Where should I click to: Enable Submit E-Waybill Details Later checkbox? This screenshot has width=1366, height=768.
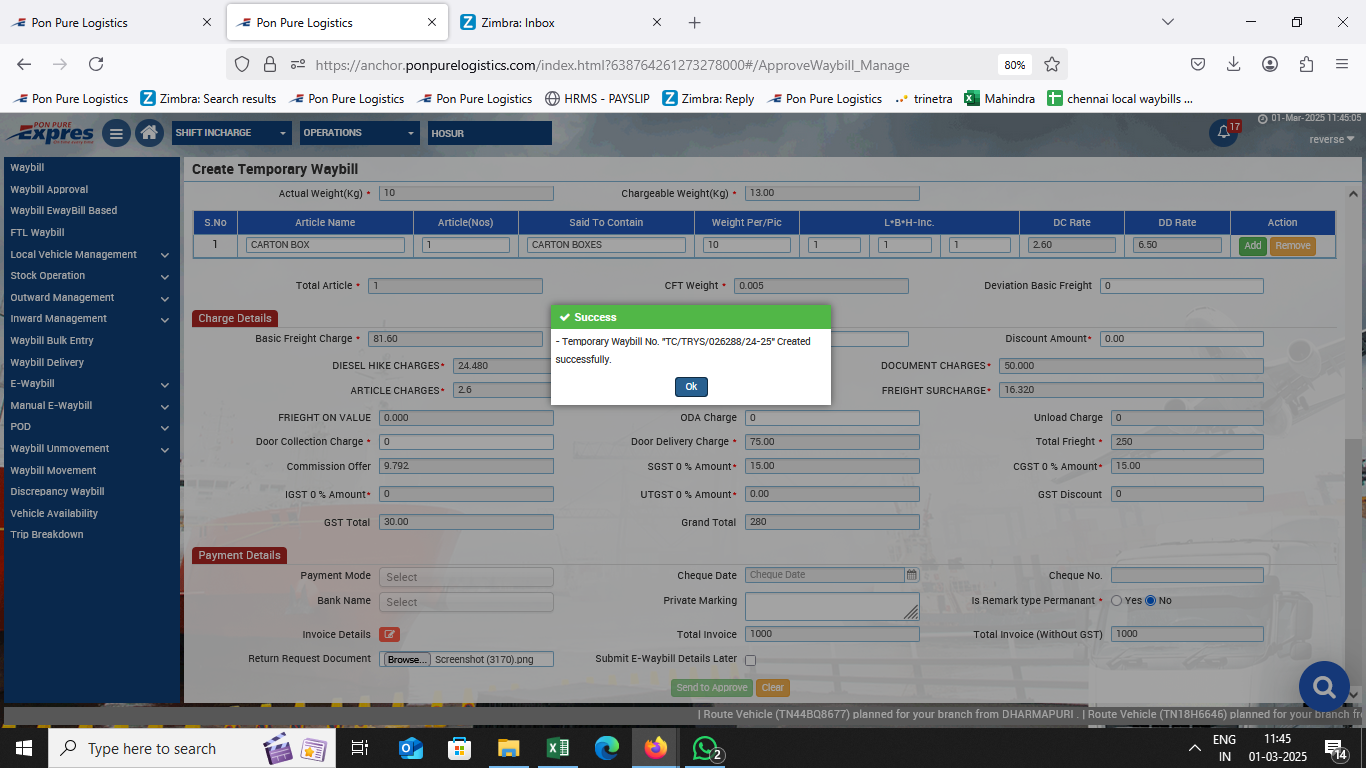click(751, 660)
